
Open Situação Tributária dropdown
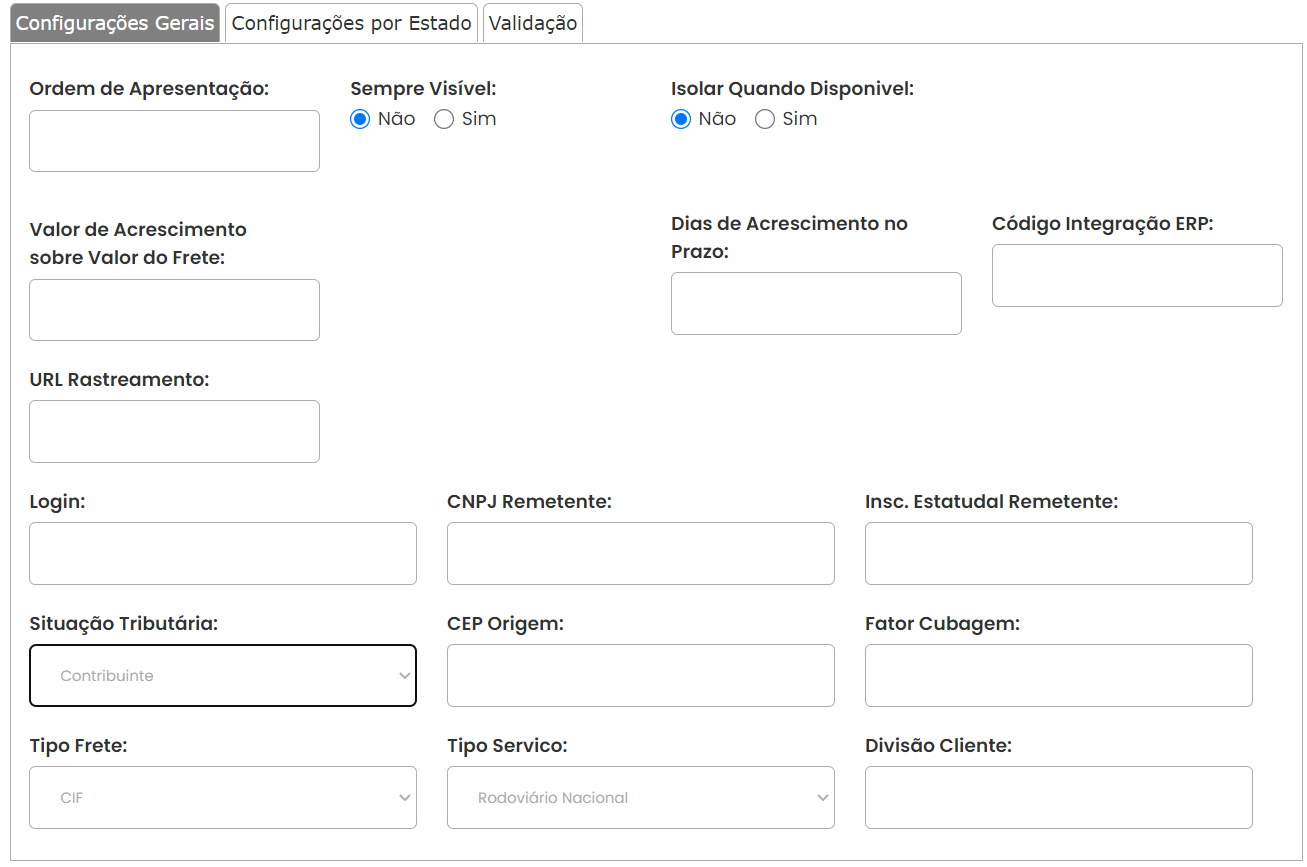tap(223, 676)
